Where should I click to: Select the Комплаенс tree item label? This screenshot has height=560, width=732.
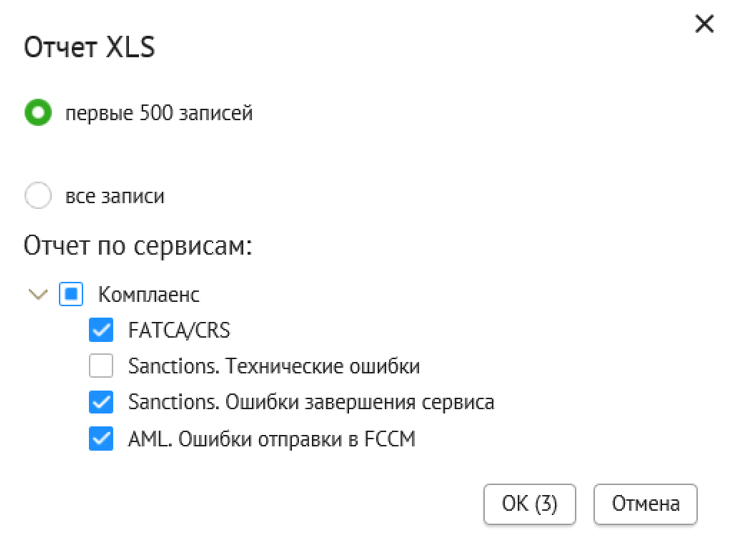click(149, 295)
